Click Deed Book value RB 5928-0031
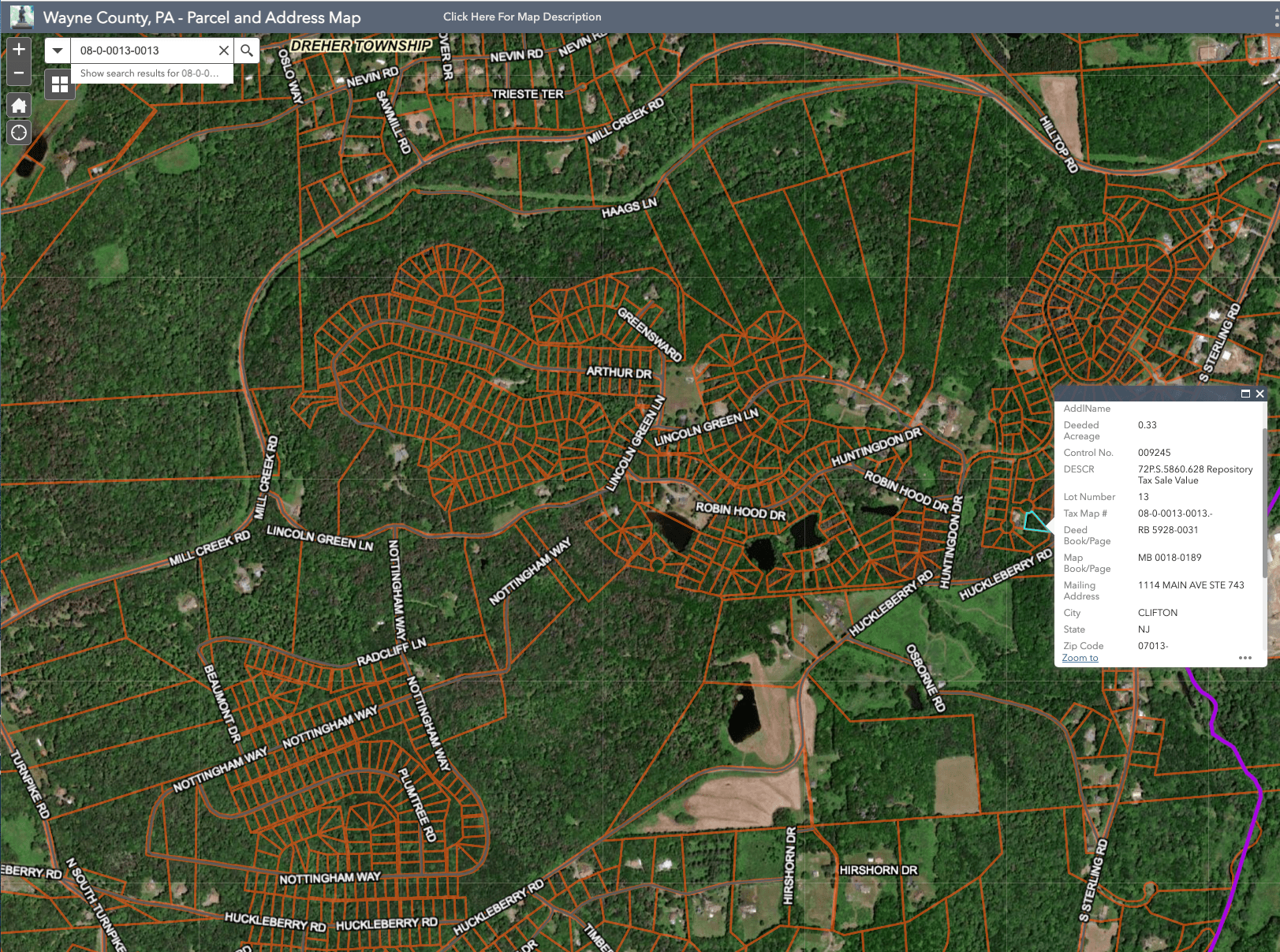Image resolution: width=1280 pixels, height=952 pixels. pyautogui.click(x=1168, y=530)
